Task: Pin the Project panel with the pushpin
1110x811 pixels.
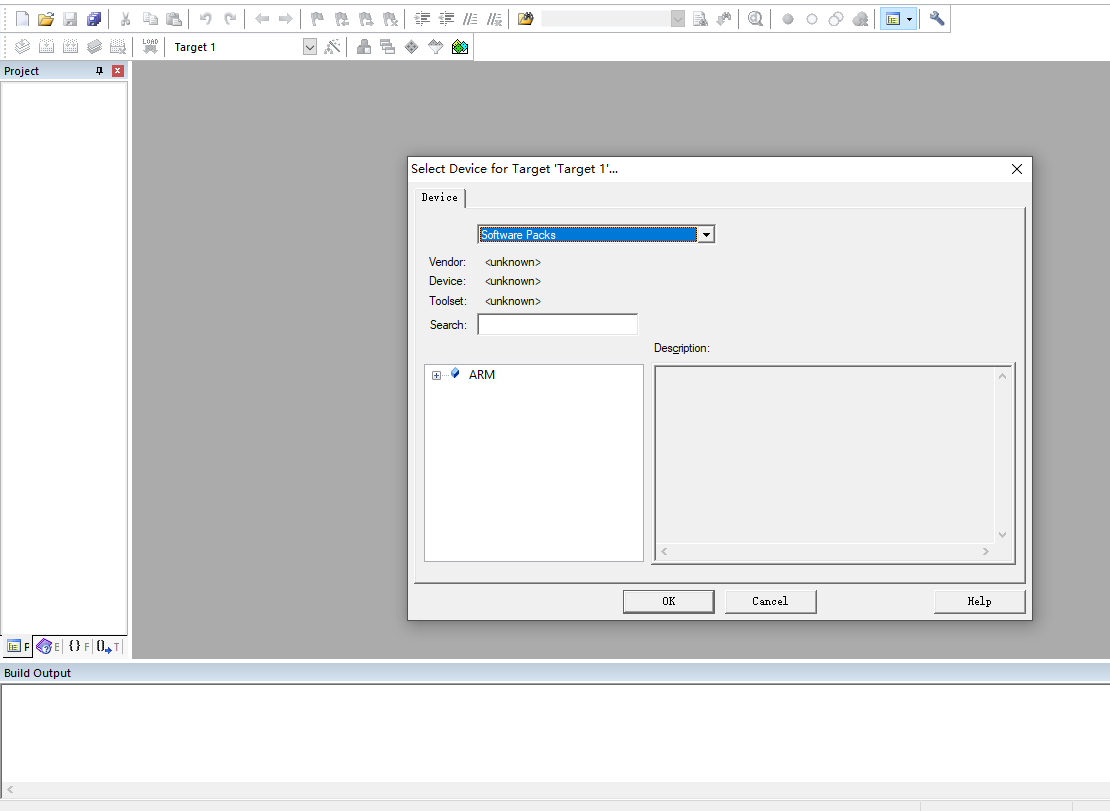Action: pos(99,71)
